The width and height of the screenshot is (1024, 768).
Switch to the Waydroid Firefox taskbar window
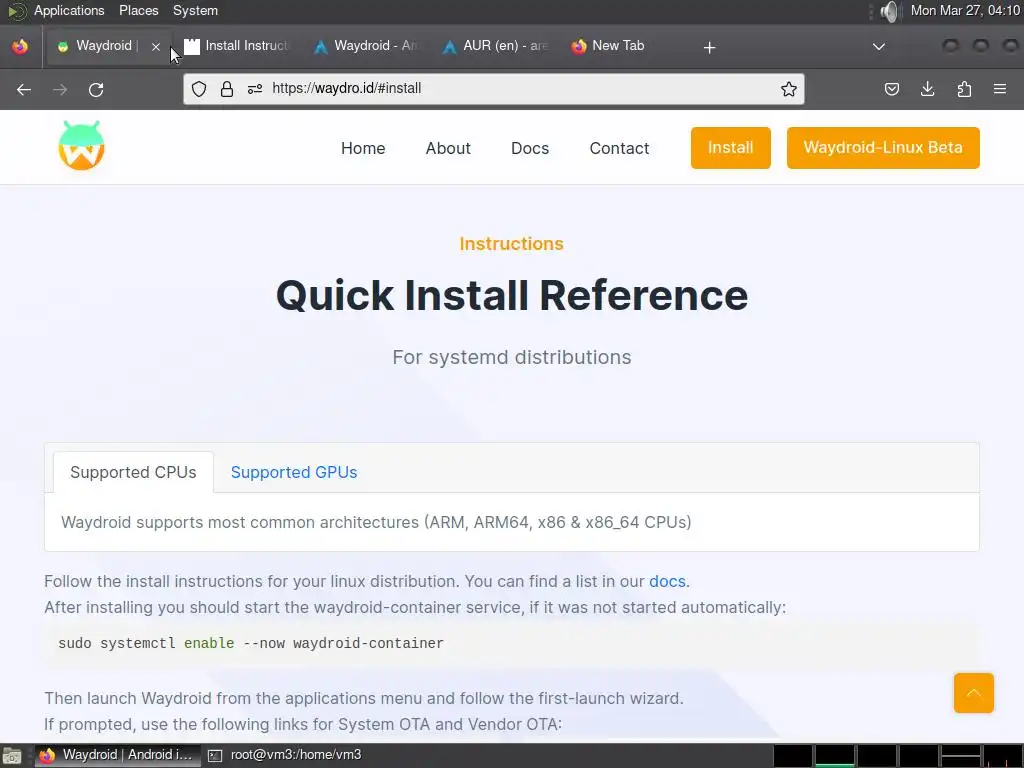[116, 755]
